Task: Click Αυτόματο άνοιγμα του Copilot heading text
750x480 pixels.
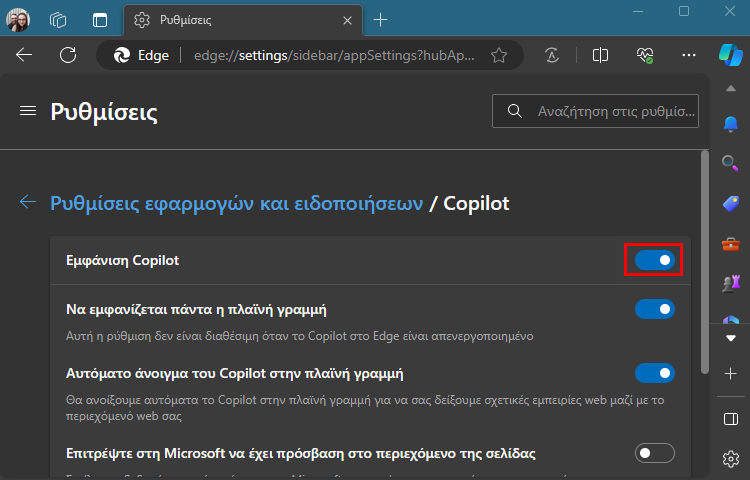Action: 234,373
